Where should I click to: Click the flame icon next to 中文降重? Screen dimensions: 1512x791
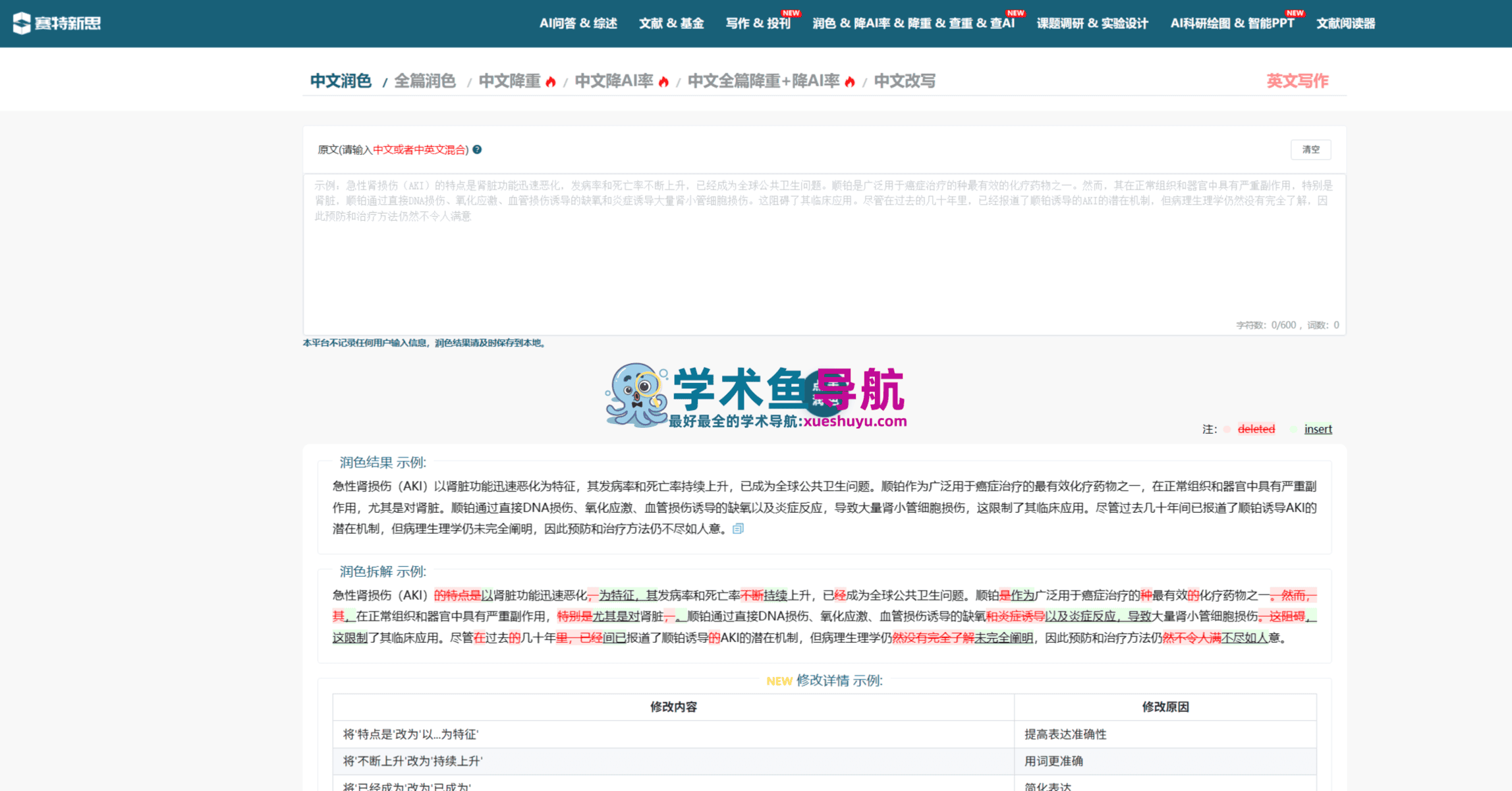pos(551,82)
